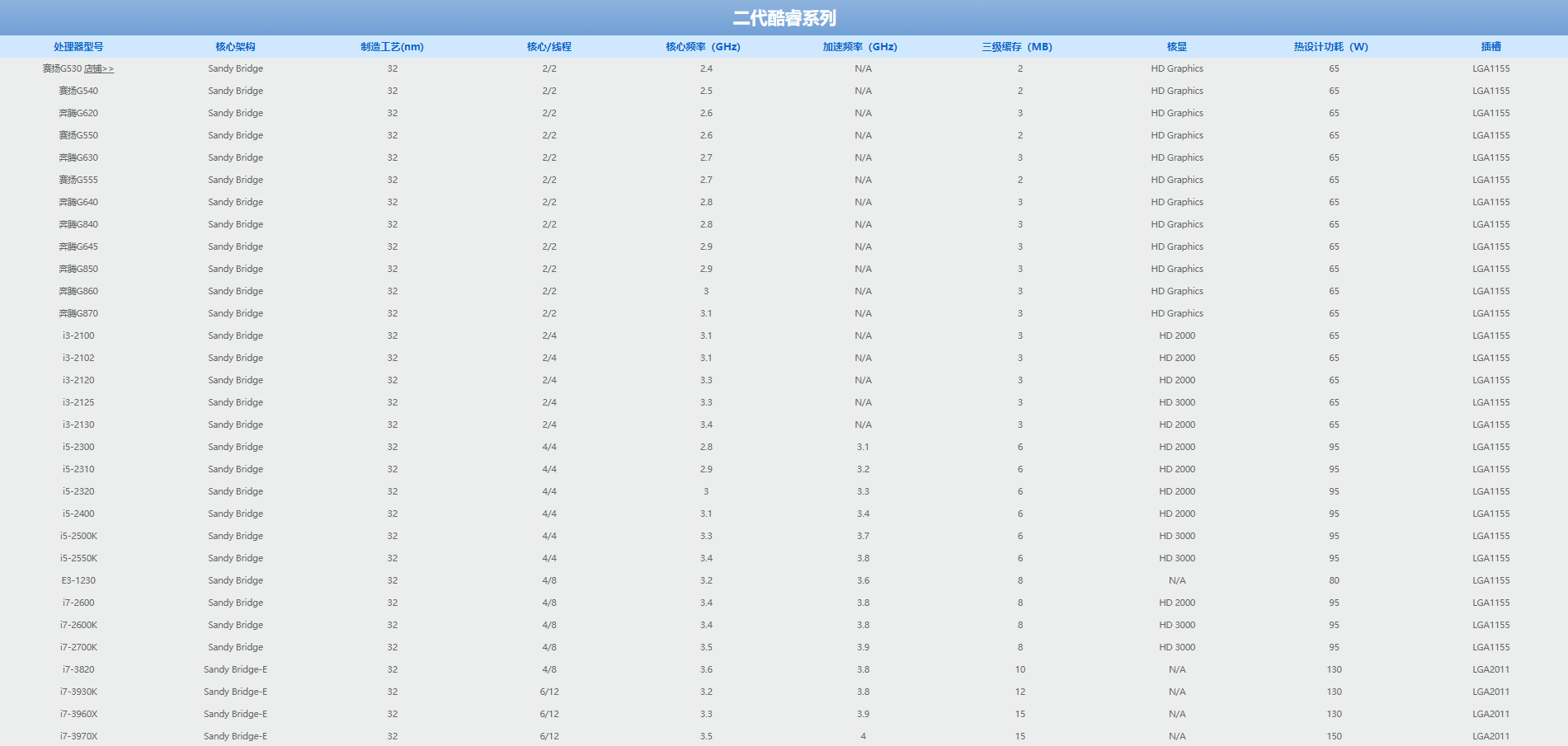This screenshot has height=746, width=1568.
Task: Select the 赛扬G530 model name
Action: pyautogui.click(x=63, y=68)
